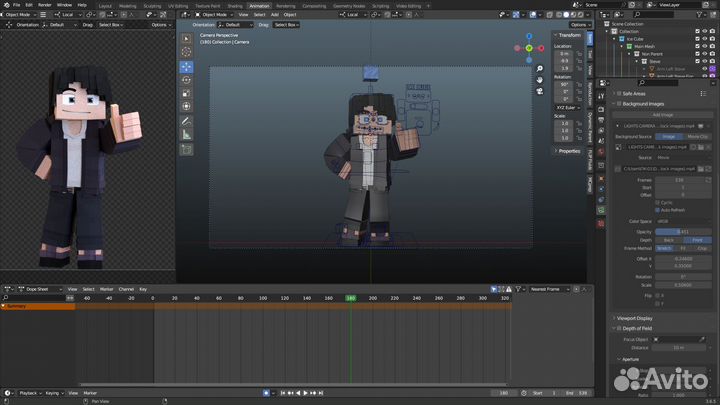Hide the Ice Cube collection via eye icon

click(705, 39)
